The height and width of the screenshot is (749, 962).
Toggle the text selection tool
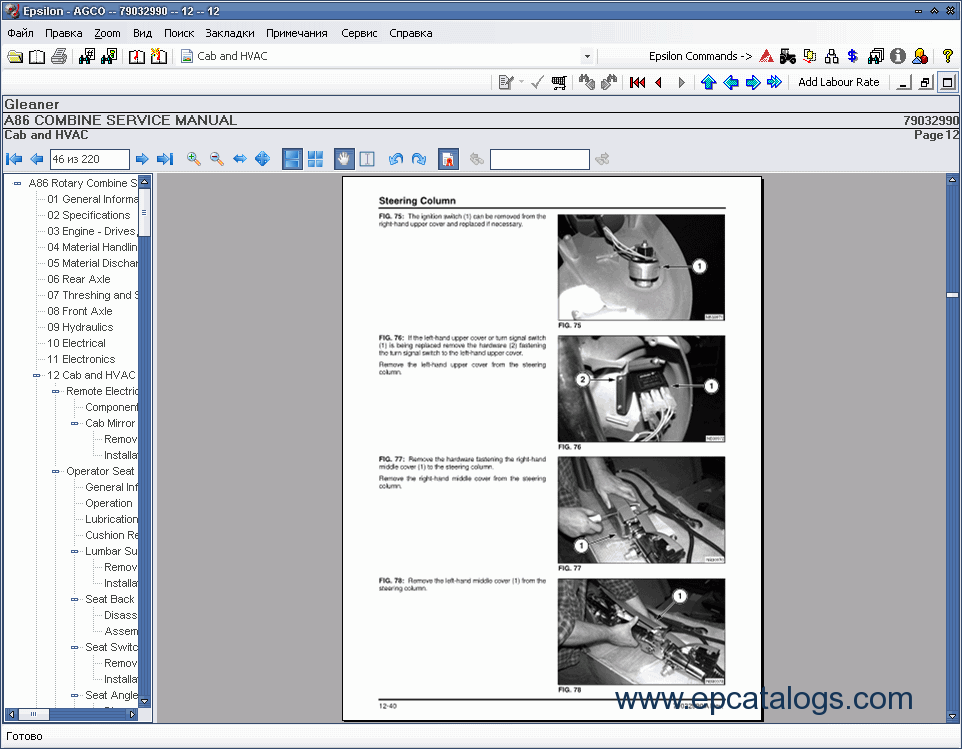pyautogui.click(x=367, y=159)
